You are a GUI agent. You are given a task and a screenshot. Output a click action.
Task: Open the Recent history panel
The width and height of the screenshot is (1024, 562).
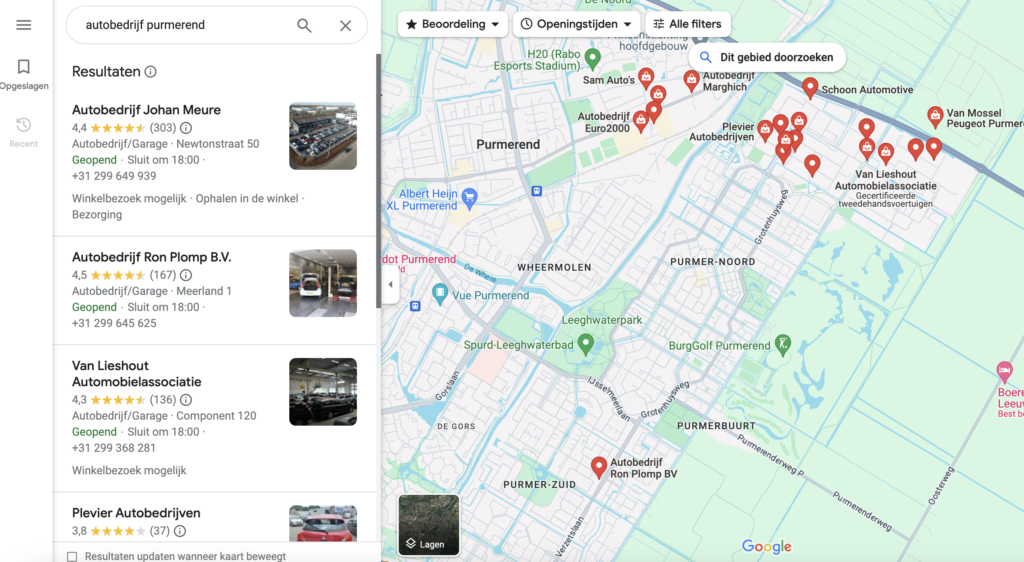[x=24, y=132]
